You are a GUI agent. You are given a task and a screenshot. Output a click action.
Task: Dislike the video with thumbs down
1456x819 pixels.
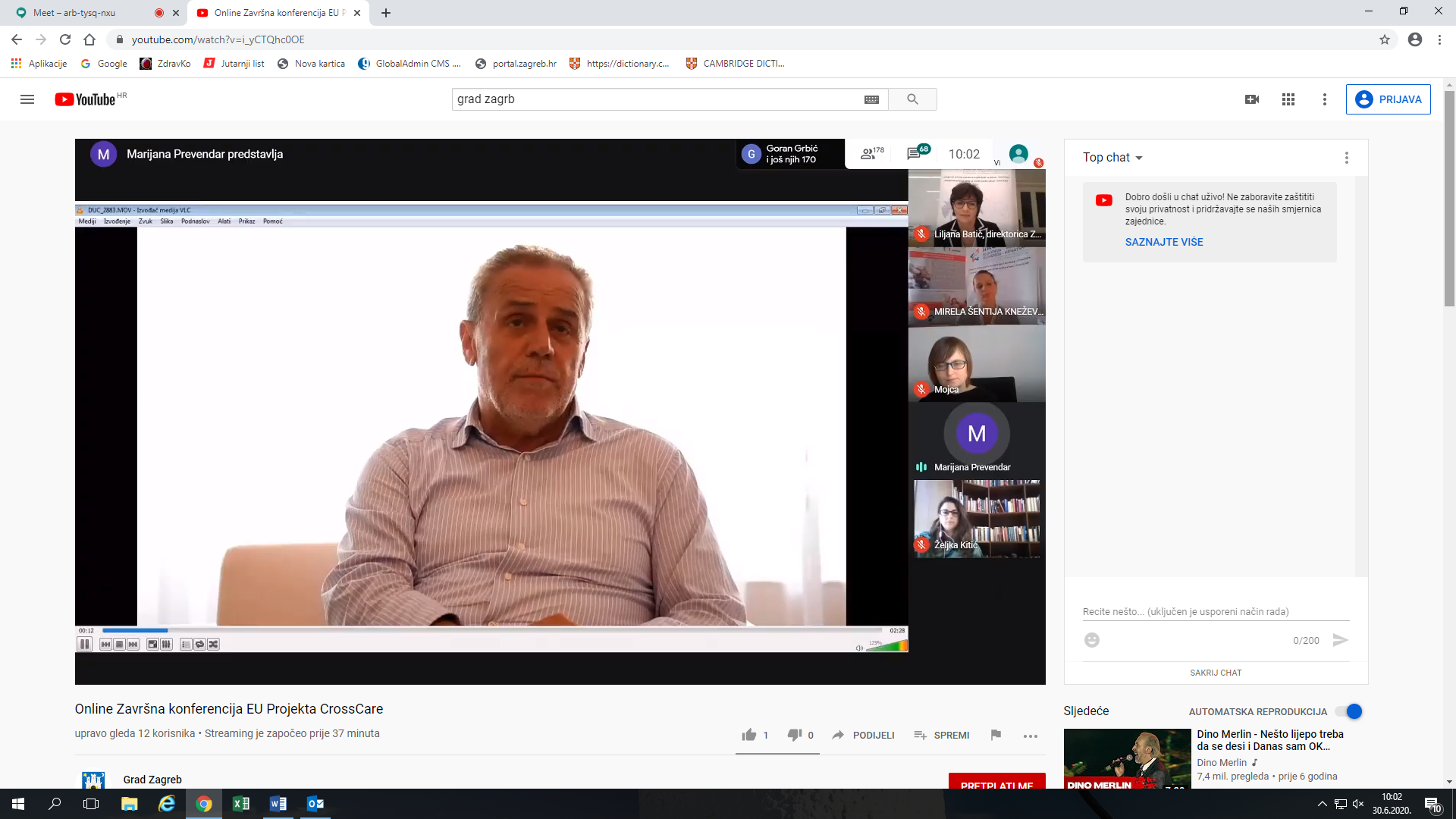click(794, 735)
